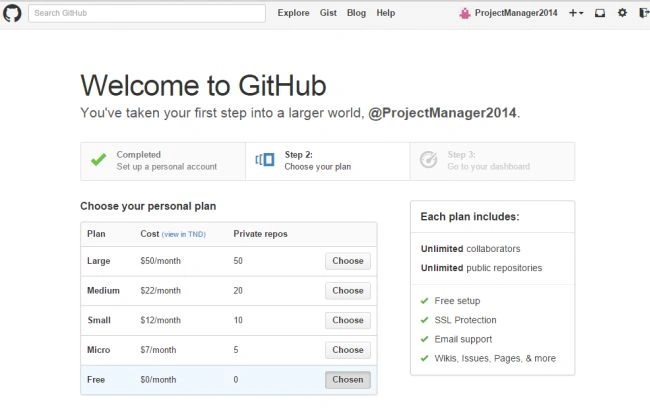Click the Chosen button for Free plan

pos(348,380)
